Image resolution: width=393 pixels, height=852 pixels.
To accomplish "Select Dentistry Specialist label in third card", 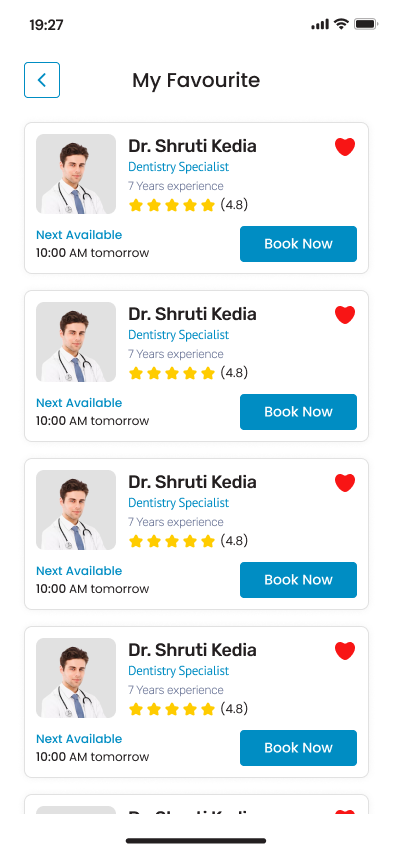I will pyautogui.click(x=178, y=503).
